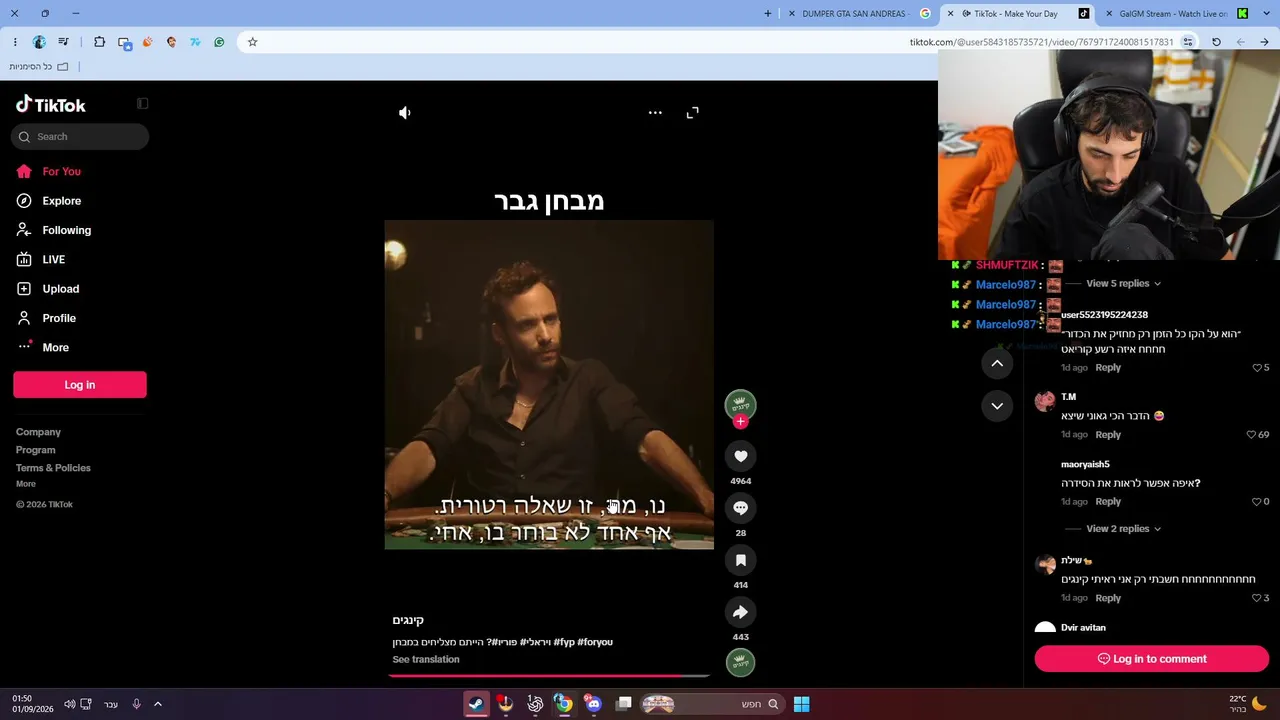Save the video with the bookmark icon

point(741,560)
